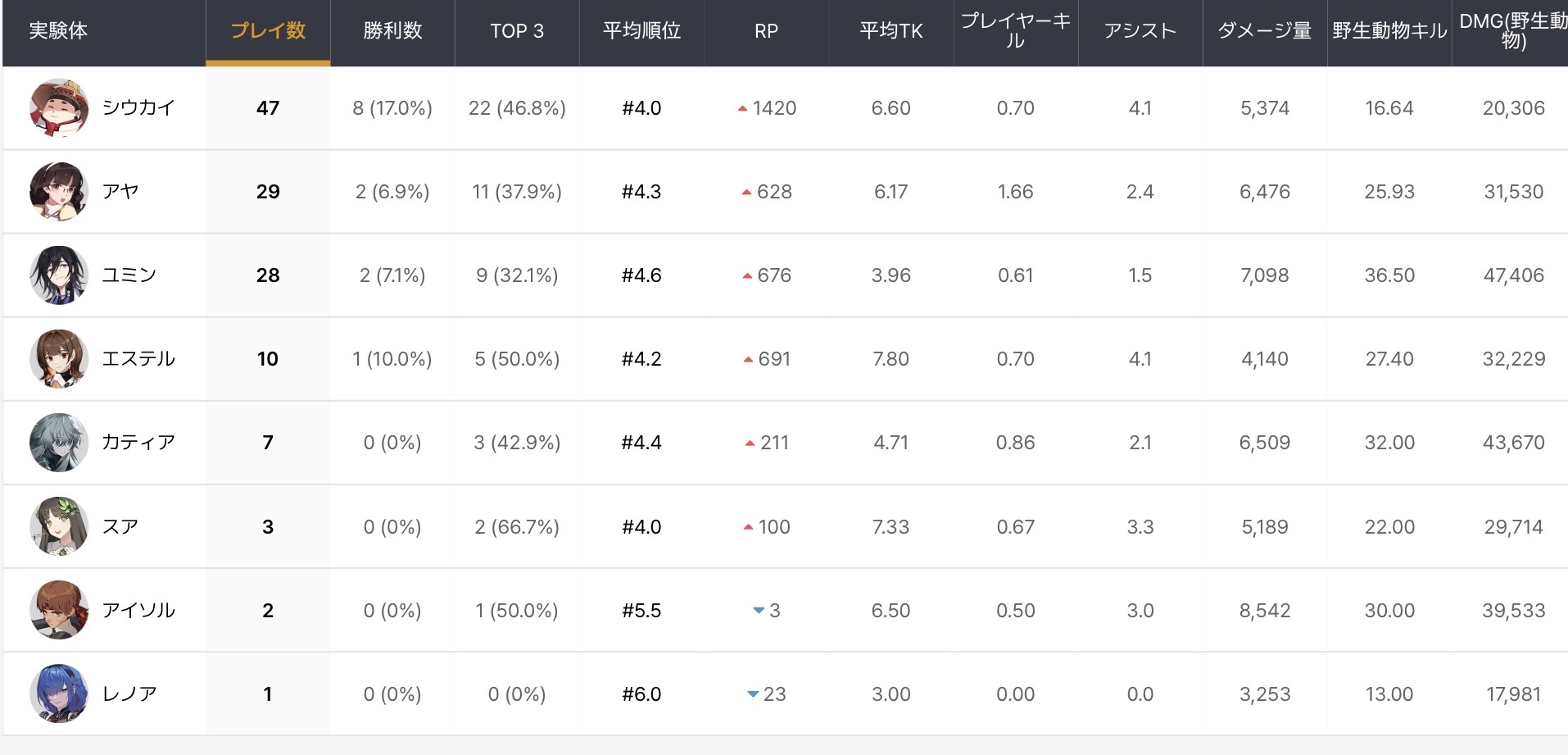
Task: Click the カティア character avatar
Action: coord(59,443)
